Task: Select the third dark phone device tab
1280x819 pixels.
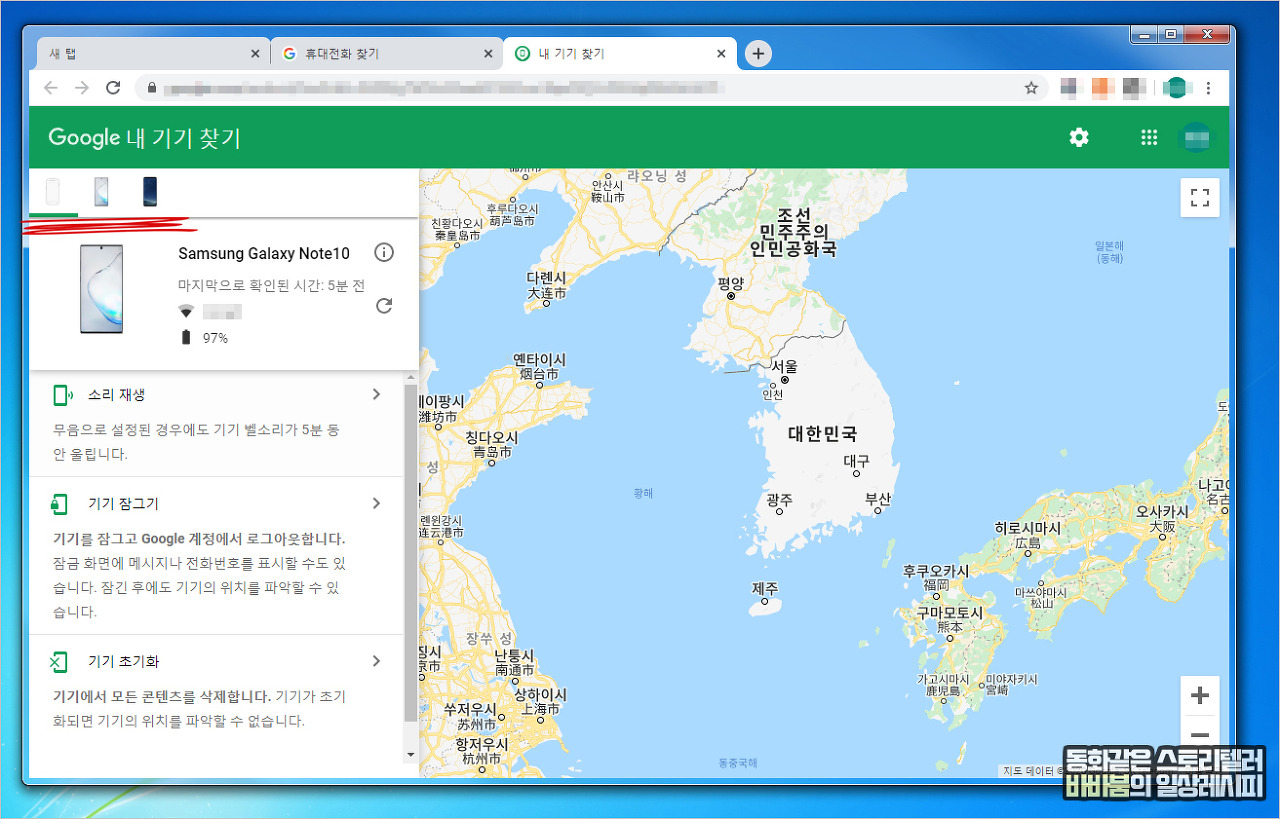Action: pyautogui.click(x=149, y=191)
